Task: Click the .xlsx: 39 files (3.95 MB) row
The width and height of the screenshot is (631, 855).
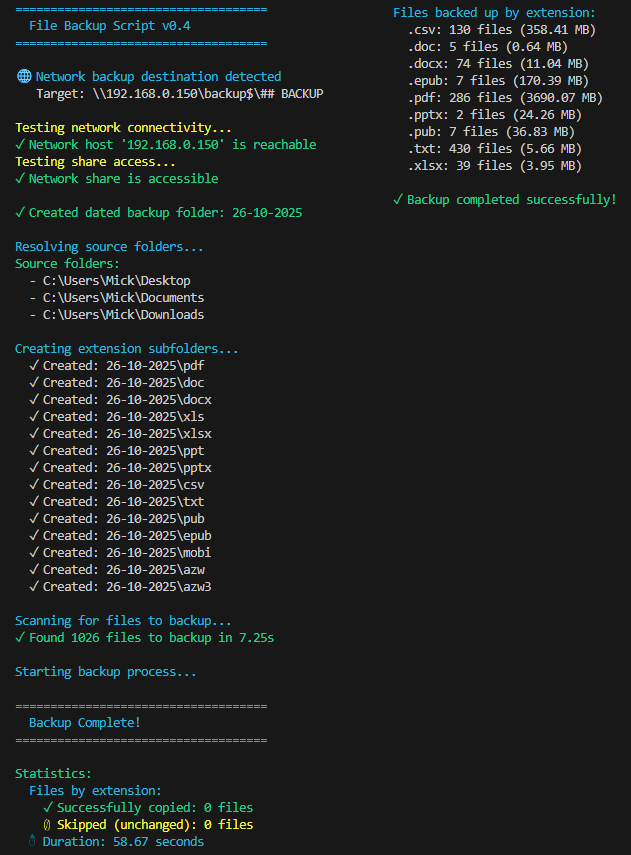Action: (495, 166)
